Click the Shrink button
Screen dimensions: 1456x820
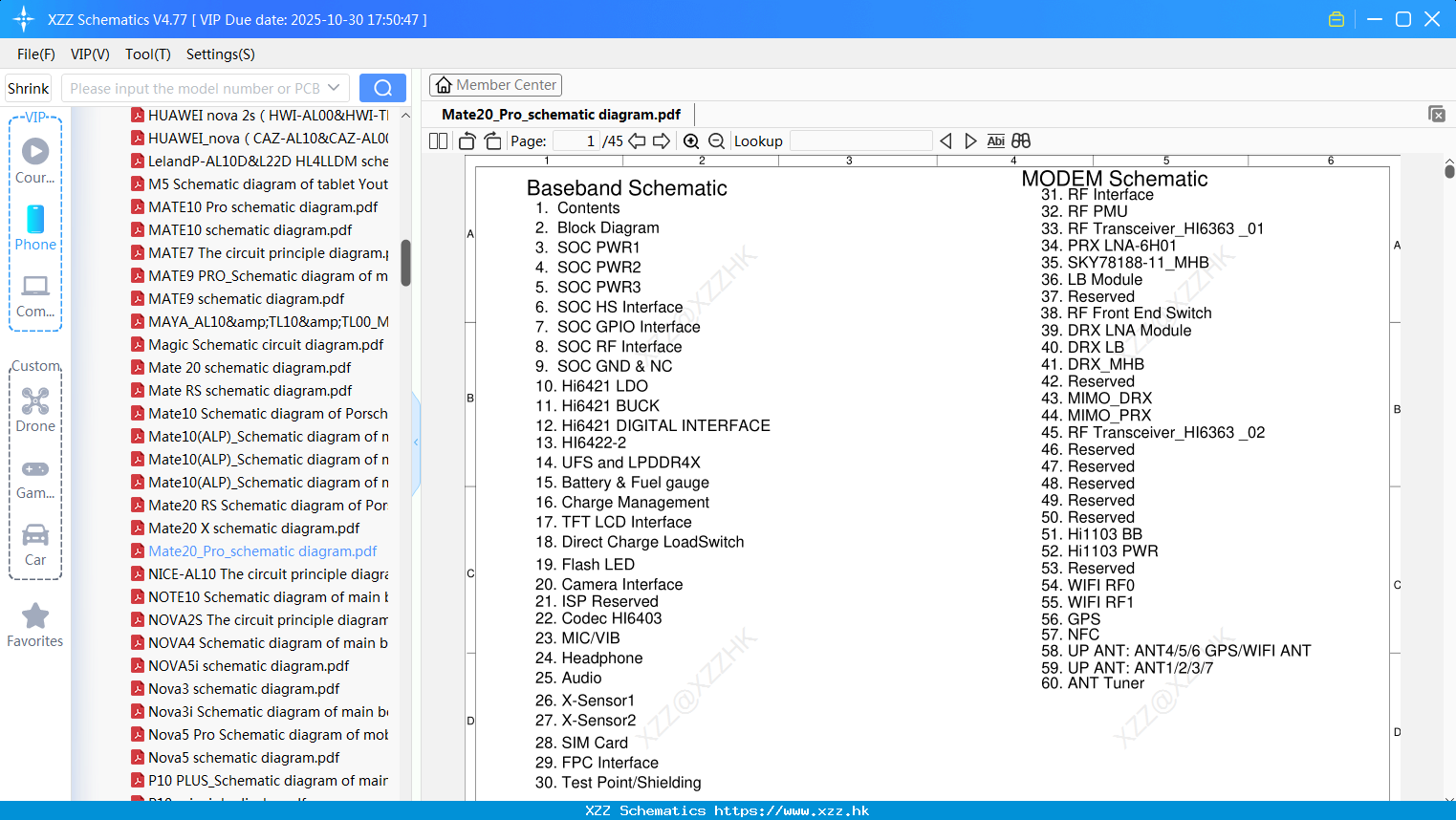[29, 88]
